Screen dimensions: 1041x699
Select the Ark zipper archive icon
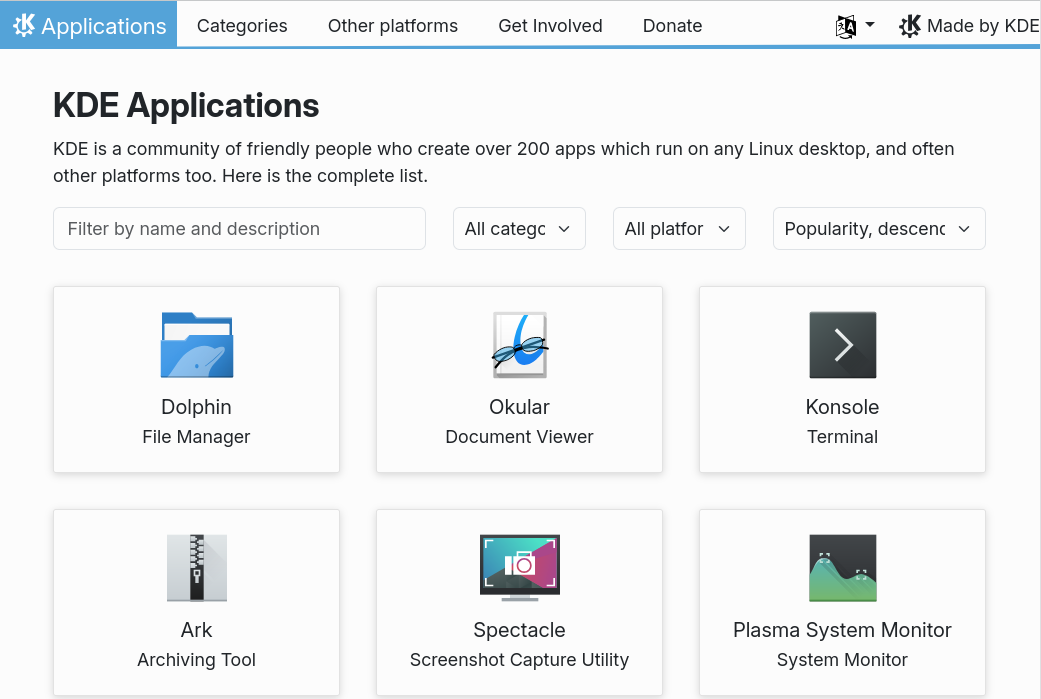[x=196, y=568]
